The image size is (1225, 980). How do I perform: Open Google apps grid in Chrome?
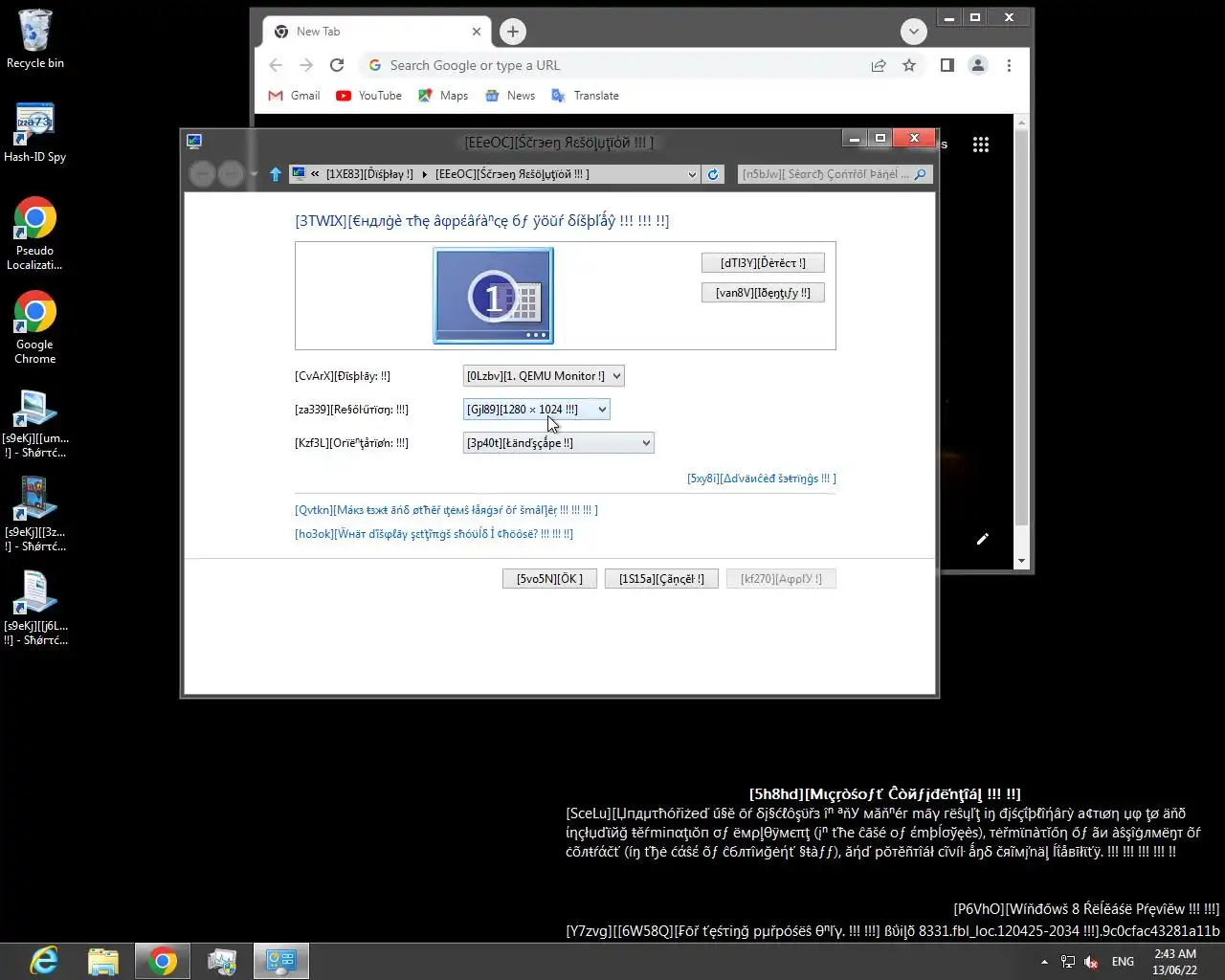pyautogui.click(x=981, y=145)
